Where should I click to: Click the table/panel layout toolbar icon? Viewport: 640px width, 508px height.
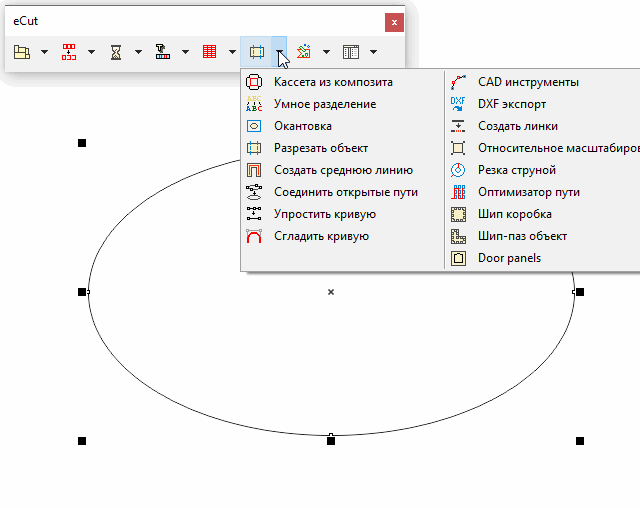coord(351,52)
